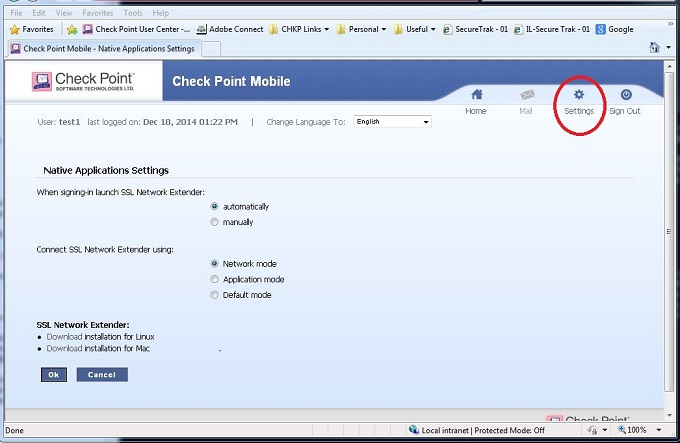Open the Change Language To dropdown
This screenshot has height=443, width=680.
[x=392, y=122]
